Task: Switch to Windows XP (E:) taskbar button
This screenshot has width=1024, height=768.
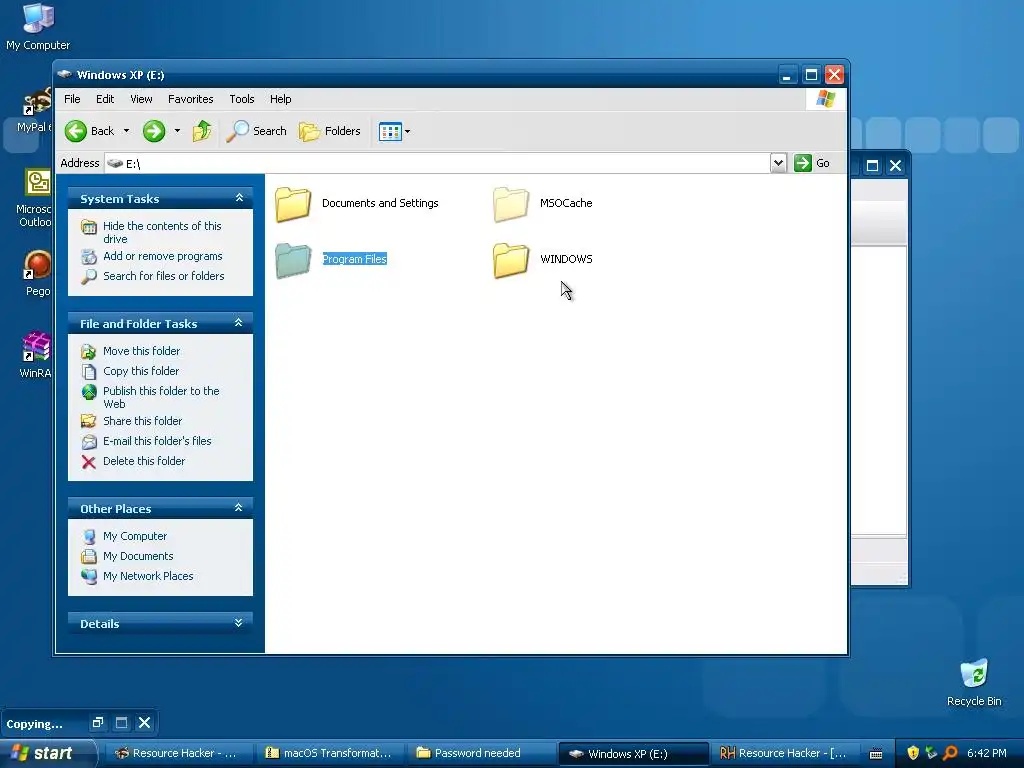Action: pos(633,754)
